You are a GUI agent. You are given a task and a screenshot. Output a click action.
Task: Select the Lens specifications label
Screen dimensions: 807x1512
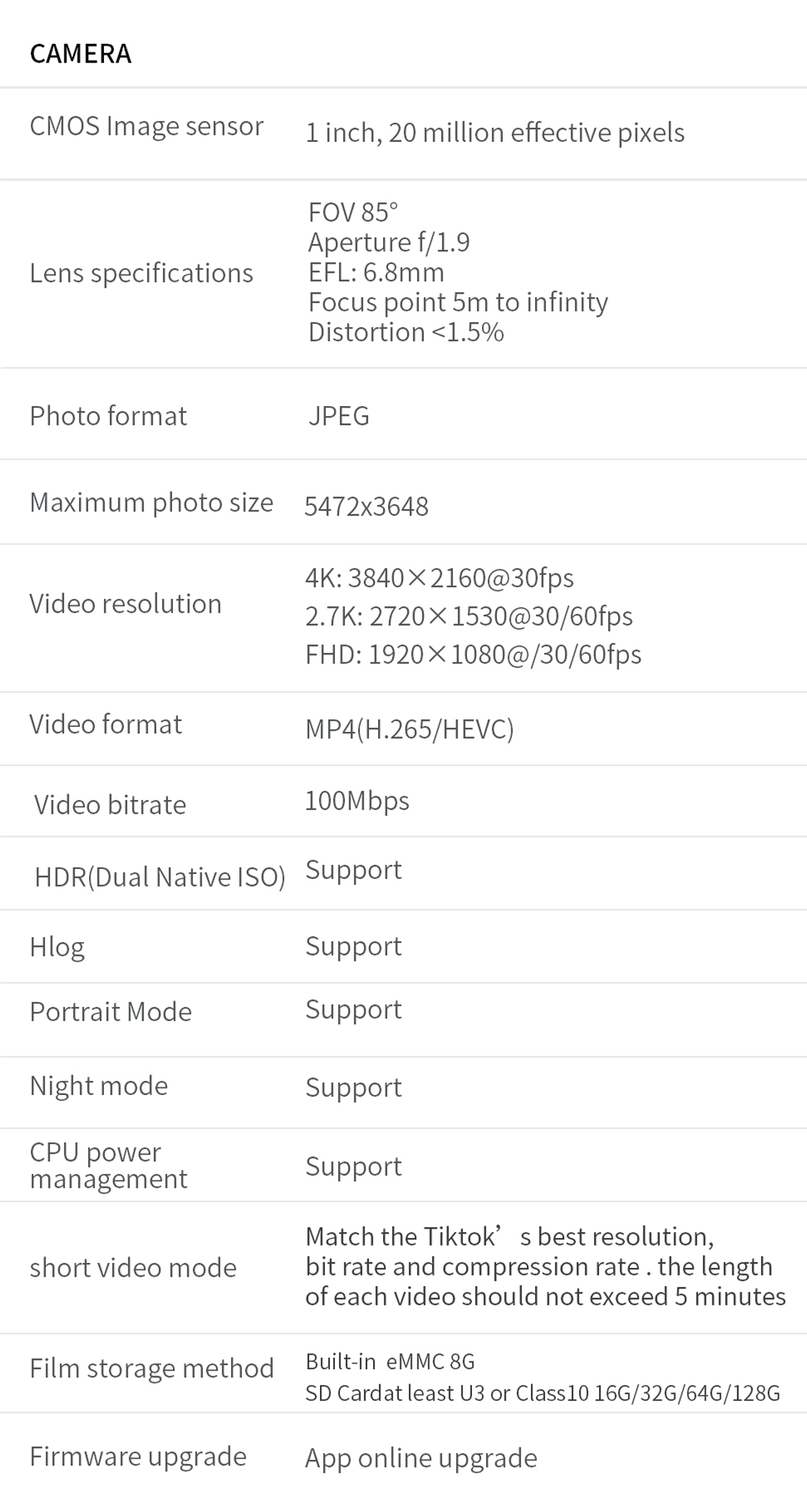(x=141, y=273)
